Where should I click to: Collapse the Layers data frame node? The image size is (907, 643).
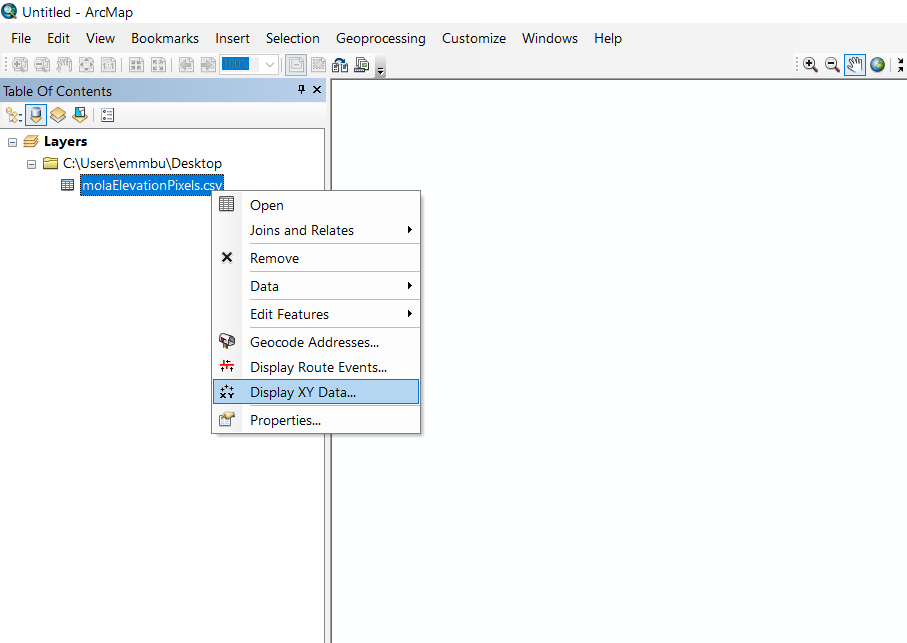(x=12, y=142)
